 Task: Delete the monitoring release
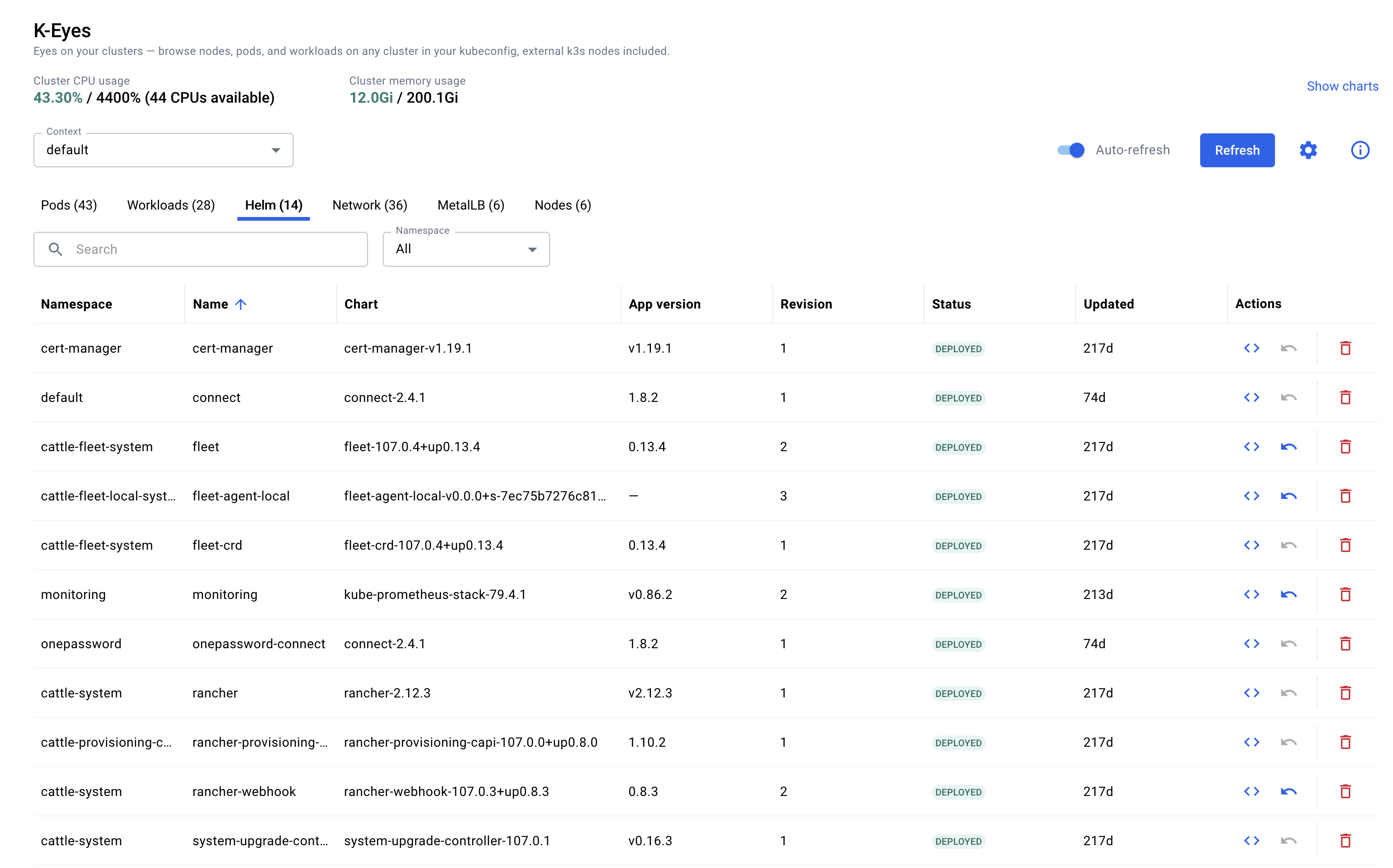coord(1345,594)
